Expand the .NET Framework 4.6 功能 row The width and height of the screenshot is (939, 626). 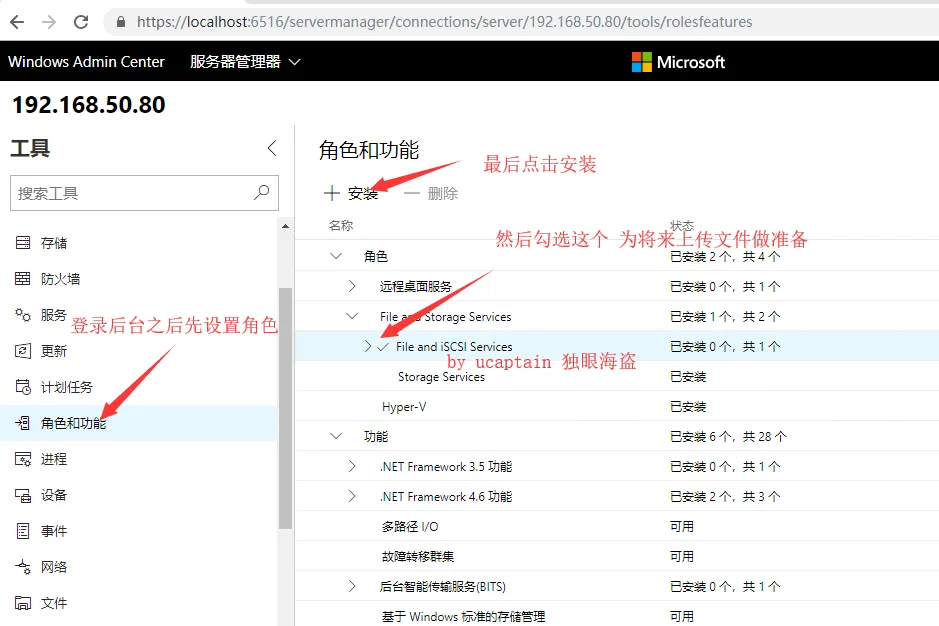point(352,496)
